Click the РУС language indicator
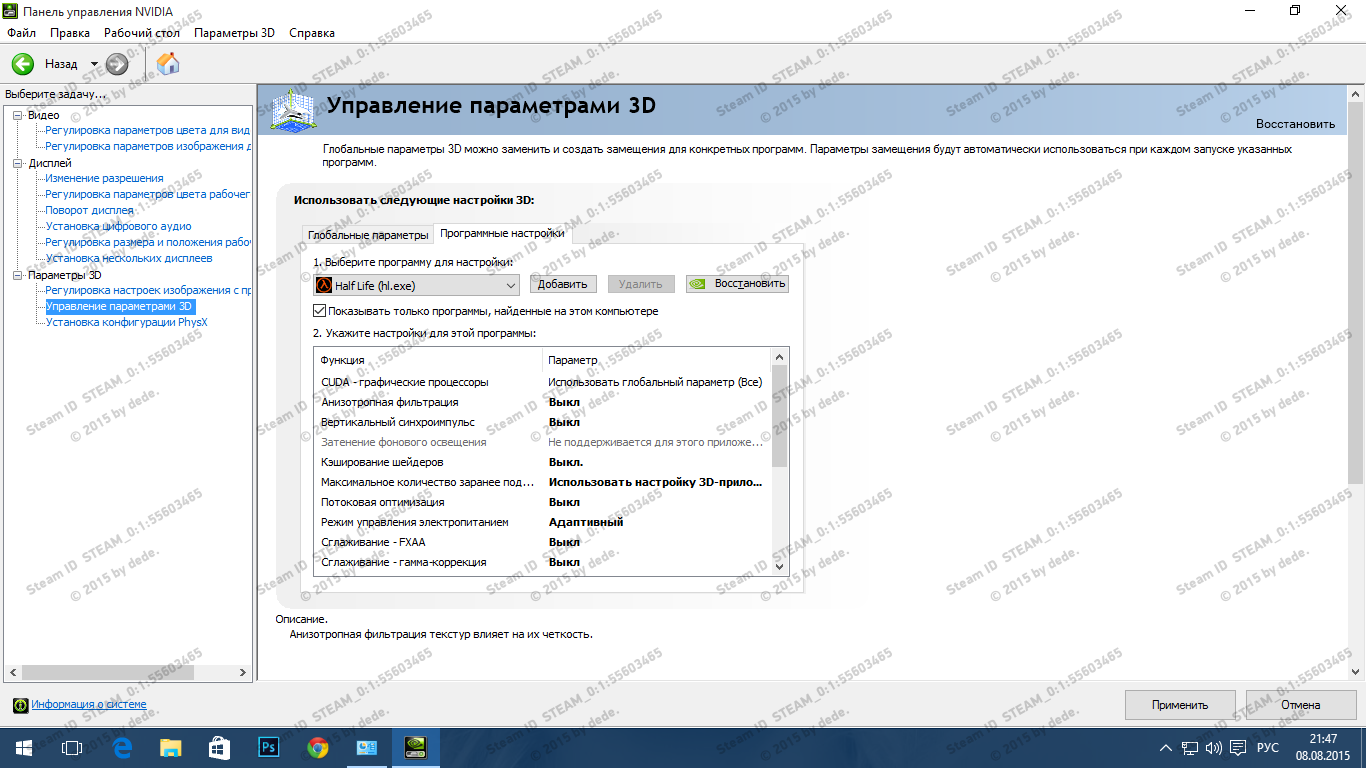1366x768 pixels. click(x=1268, y=748)
